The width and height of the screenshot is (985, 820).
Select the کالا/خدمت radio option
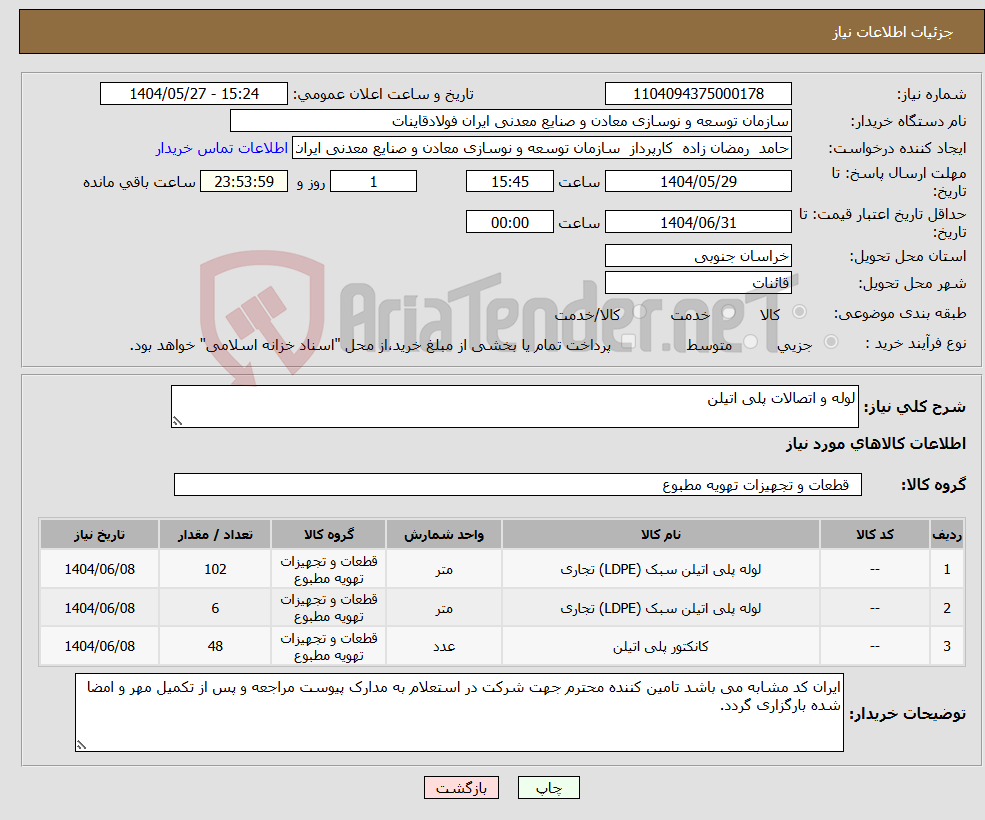tap(641, 313)
